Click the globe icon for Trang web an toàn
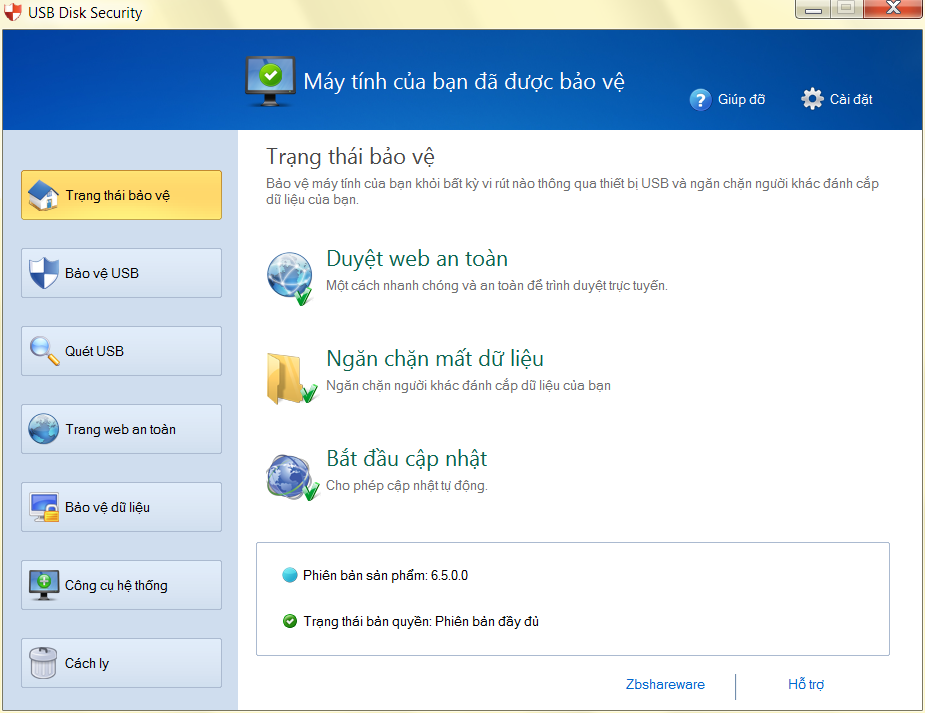The height and width of the screenshot is (713, 925). coord(44,429)
